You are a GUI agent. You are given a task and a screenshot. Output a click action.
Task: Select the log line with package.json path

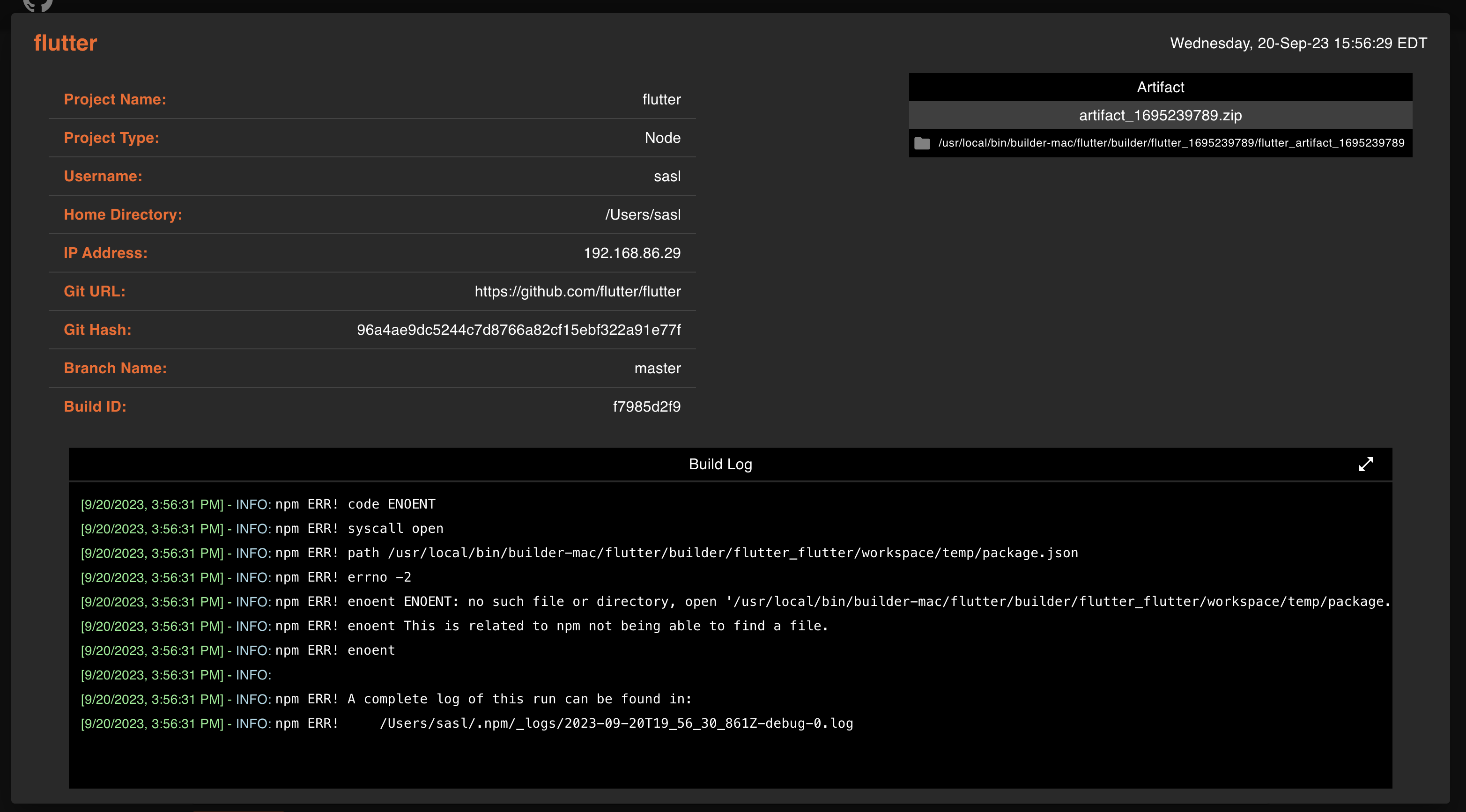579,554
